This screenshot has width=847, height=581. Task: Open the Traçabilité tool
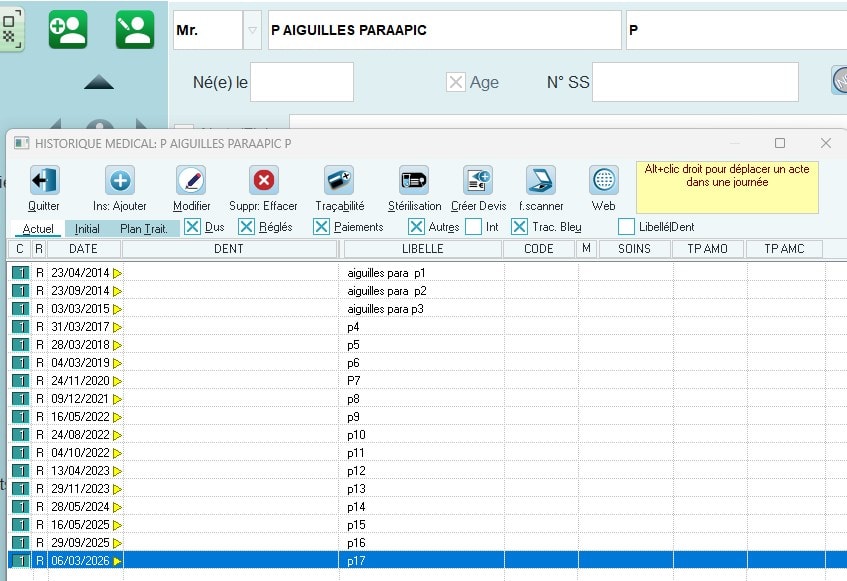339,180
